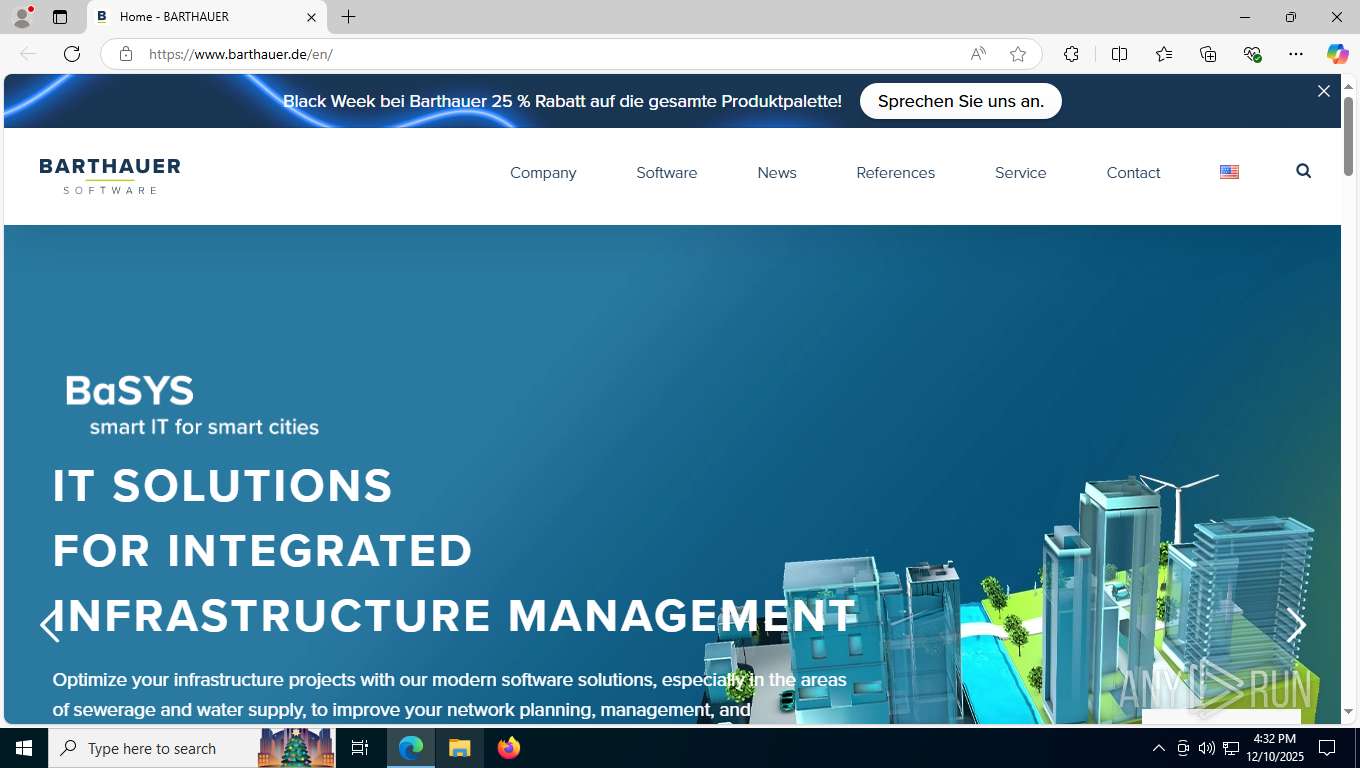Open the Windows Start menu

coord(24,748)
